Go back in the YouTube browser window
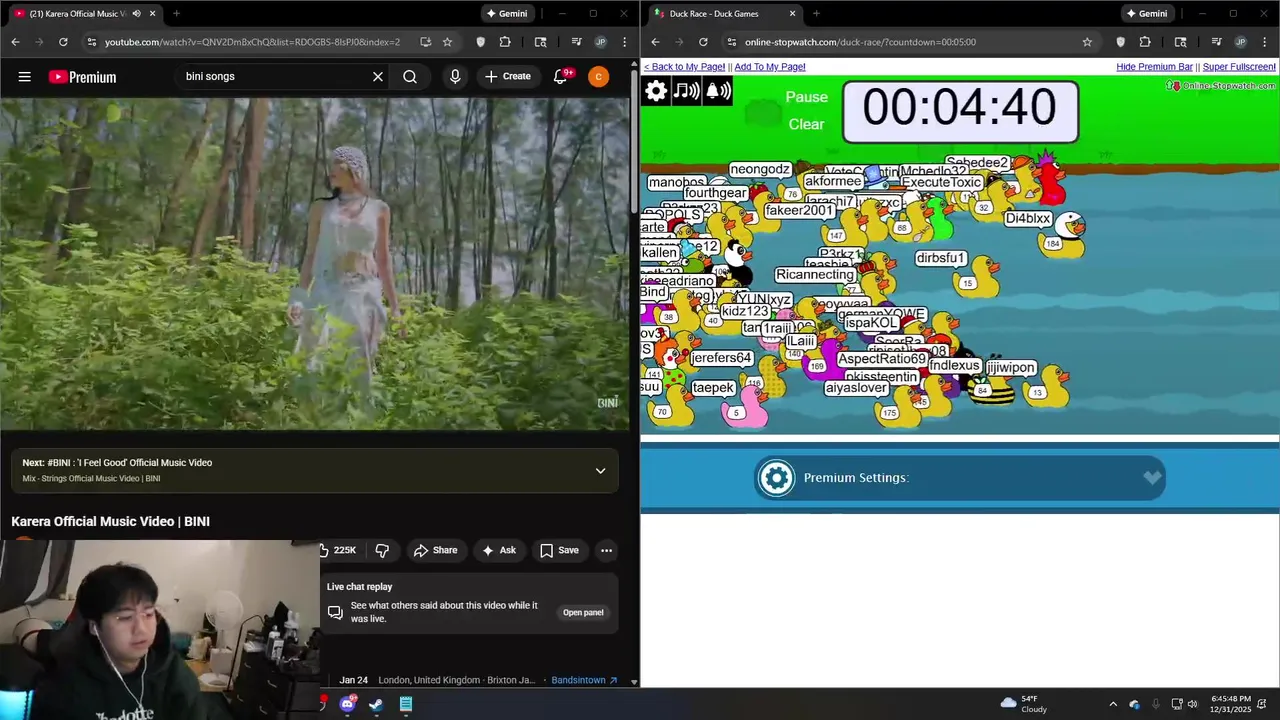Viewport: 1280px width, 720px height. coord(15,42)
